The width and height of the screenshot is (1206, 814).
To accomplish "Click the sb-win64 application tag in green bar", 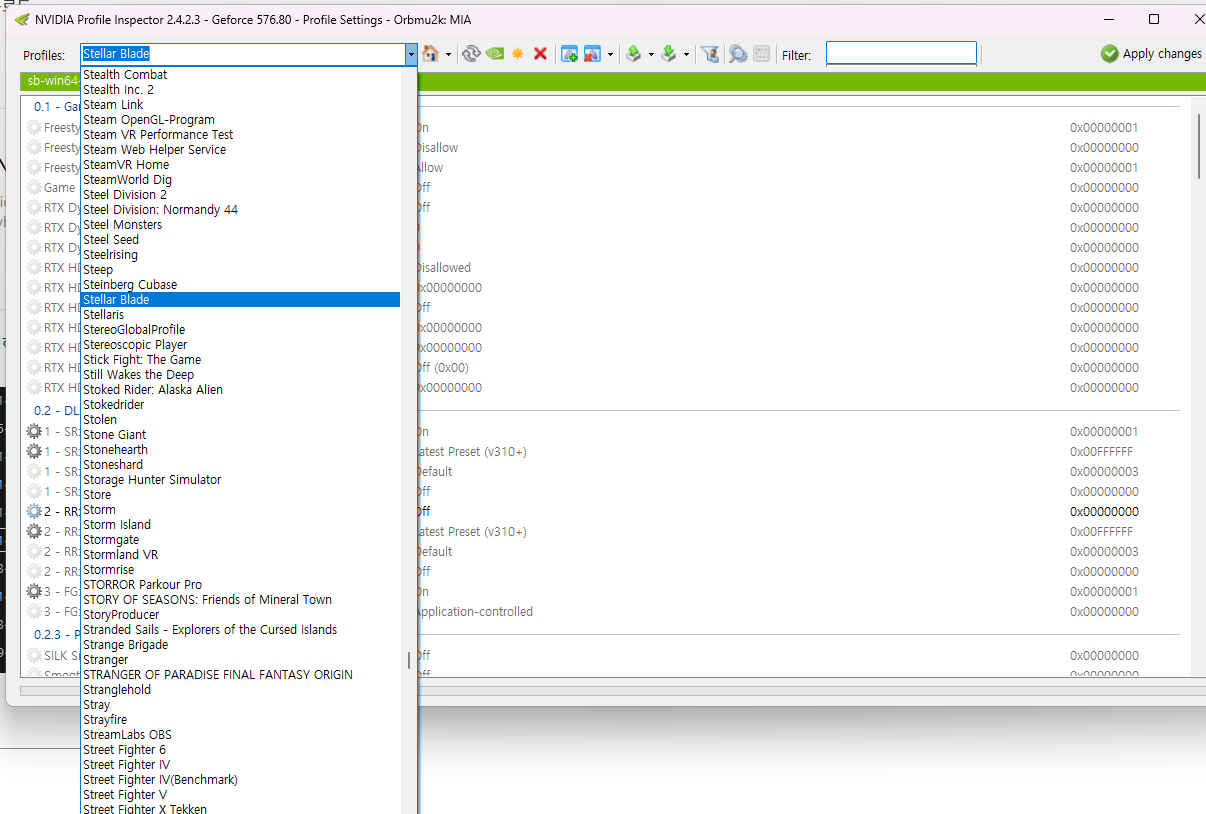I will (x=52, y=81).
